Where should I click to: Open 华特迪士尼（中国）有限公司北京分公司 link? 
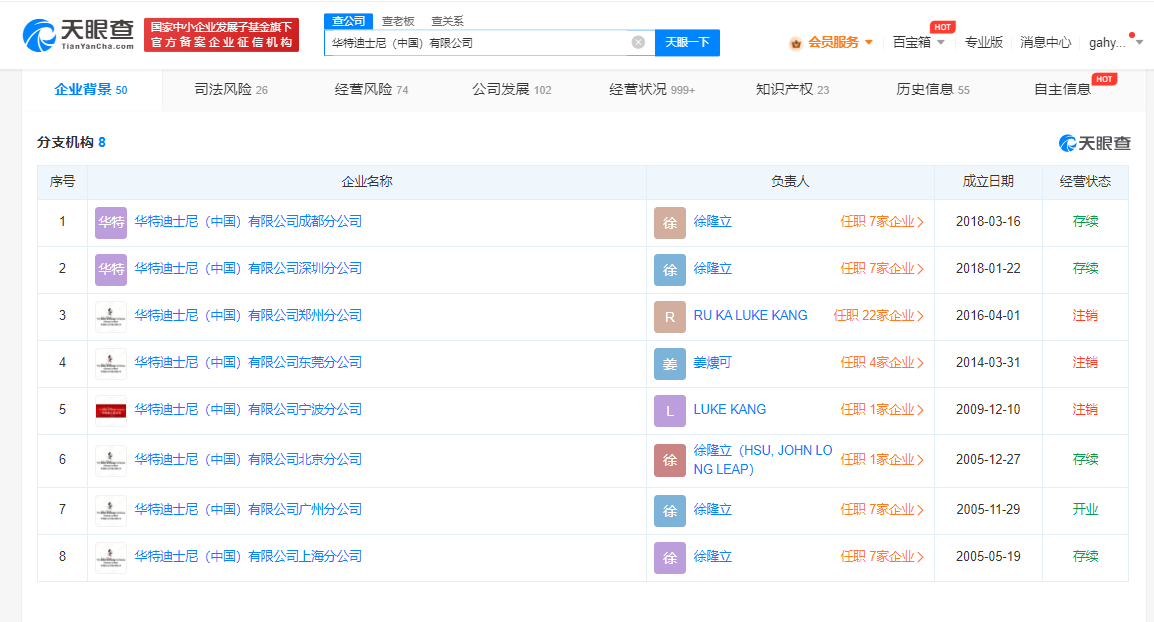248,460
